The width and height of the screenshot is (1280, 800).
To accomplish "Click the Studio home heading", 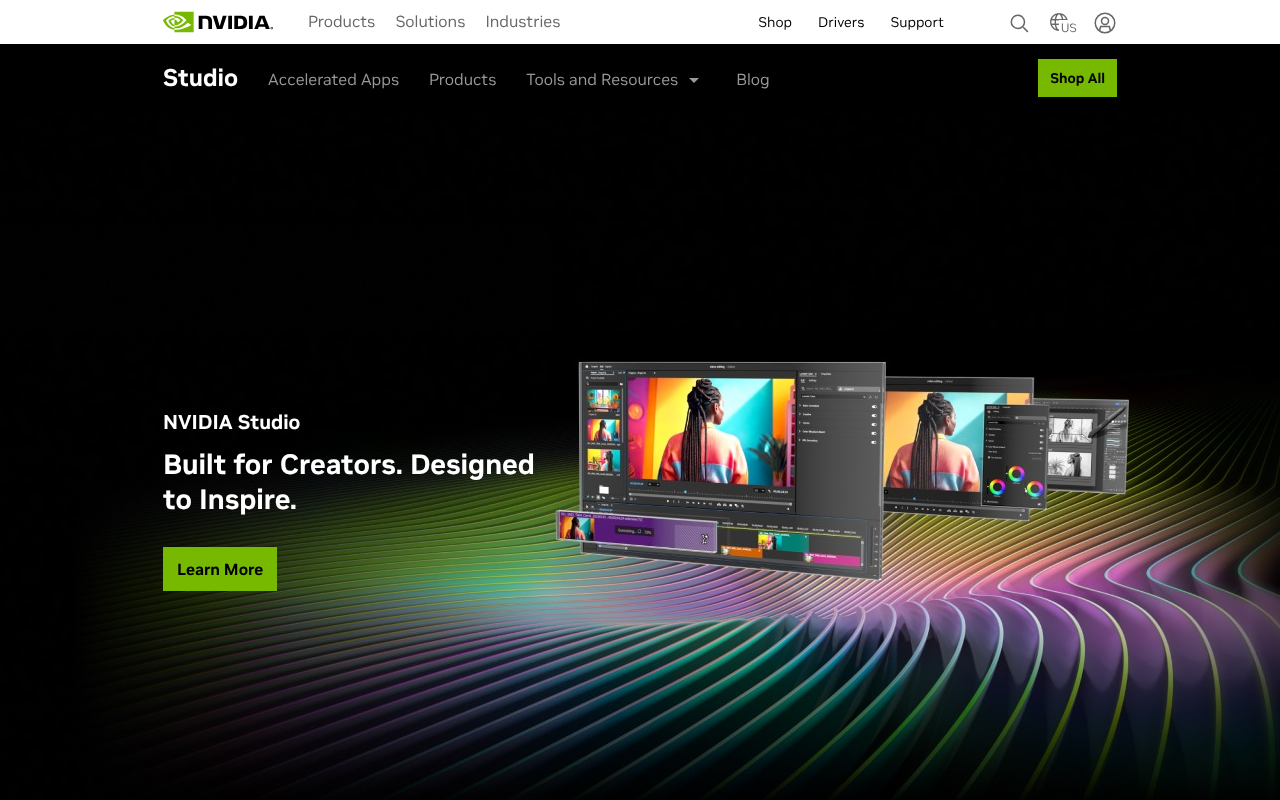I will [x=200, y=78].
